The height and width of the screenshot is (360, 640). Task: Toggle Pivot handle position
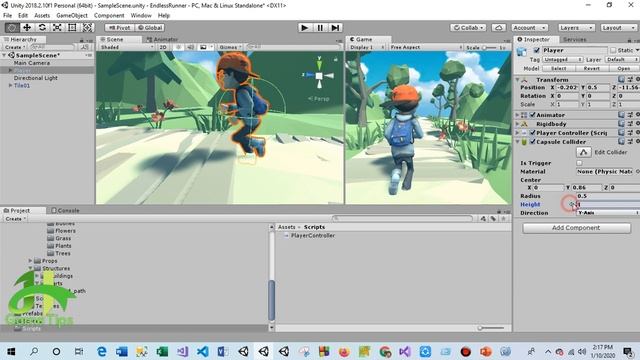[x=119, y=27]
